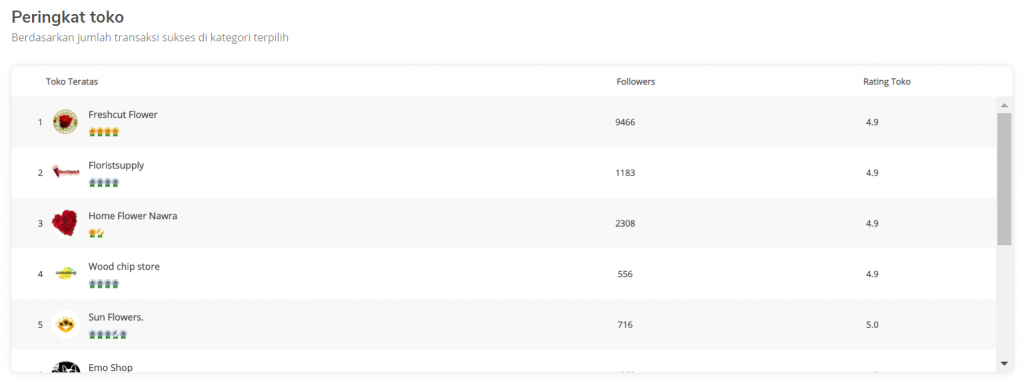Click the Wood chip store yellow logo
This screenshot has width=1024, height=387.
[65, 273]
